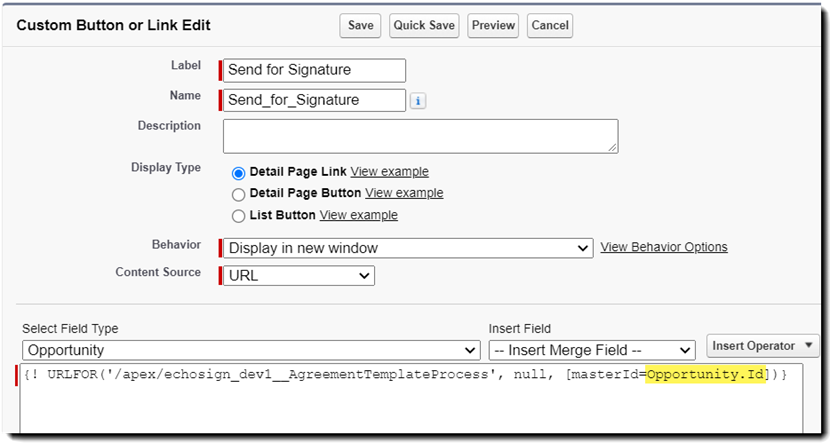Viewport: 830px width, 443px height.
Task: View example for Detail Page Link
Action: [389, 172]
